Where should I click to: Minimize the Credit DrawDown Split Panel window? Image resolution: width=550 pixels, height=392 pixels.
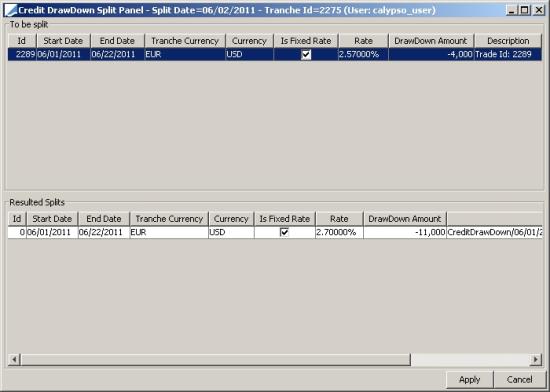[512, 10]
